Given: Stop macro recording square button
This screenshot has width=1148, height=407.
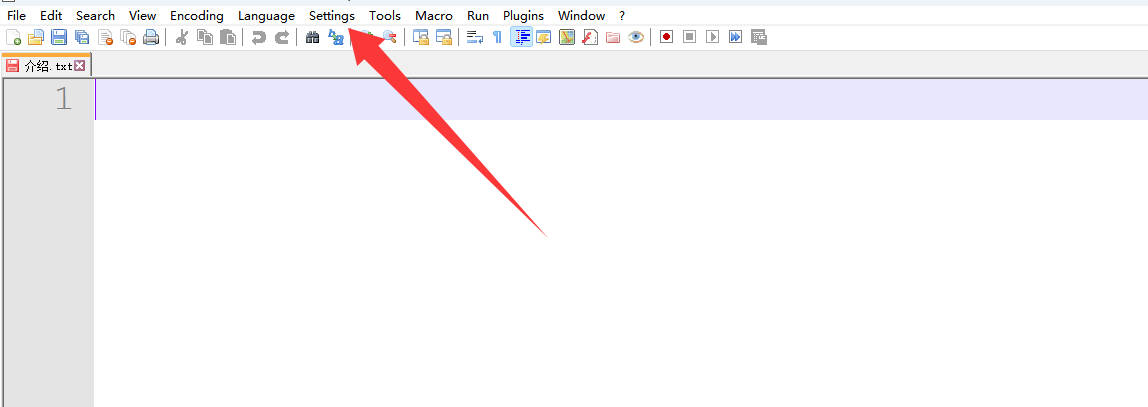Looking at the screenshot, I should click(x=689, y=37).
